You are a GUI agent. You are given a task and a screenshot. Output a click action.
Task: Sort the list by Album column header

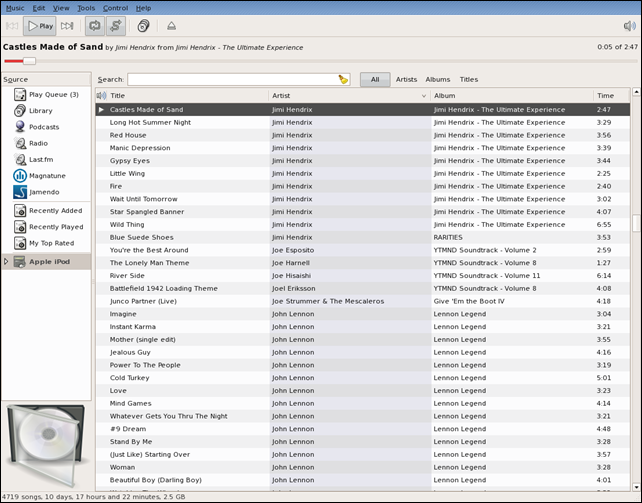pyautogui.click(x=510, y=95)
